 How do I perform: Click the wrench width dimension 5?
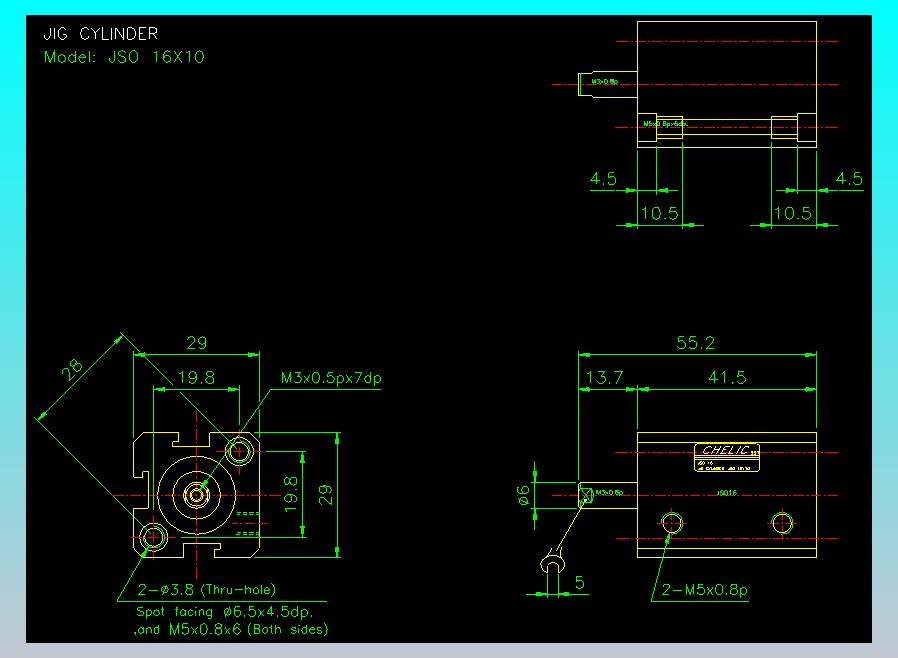pos(580,583)
